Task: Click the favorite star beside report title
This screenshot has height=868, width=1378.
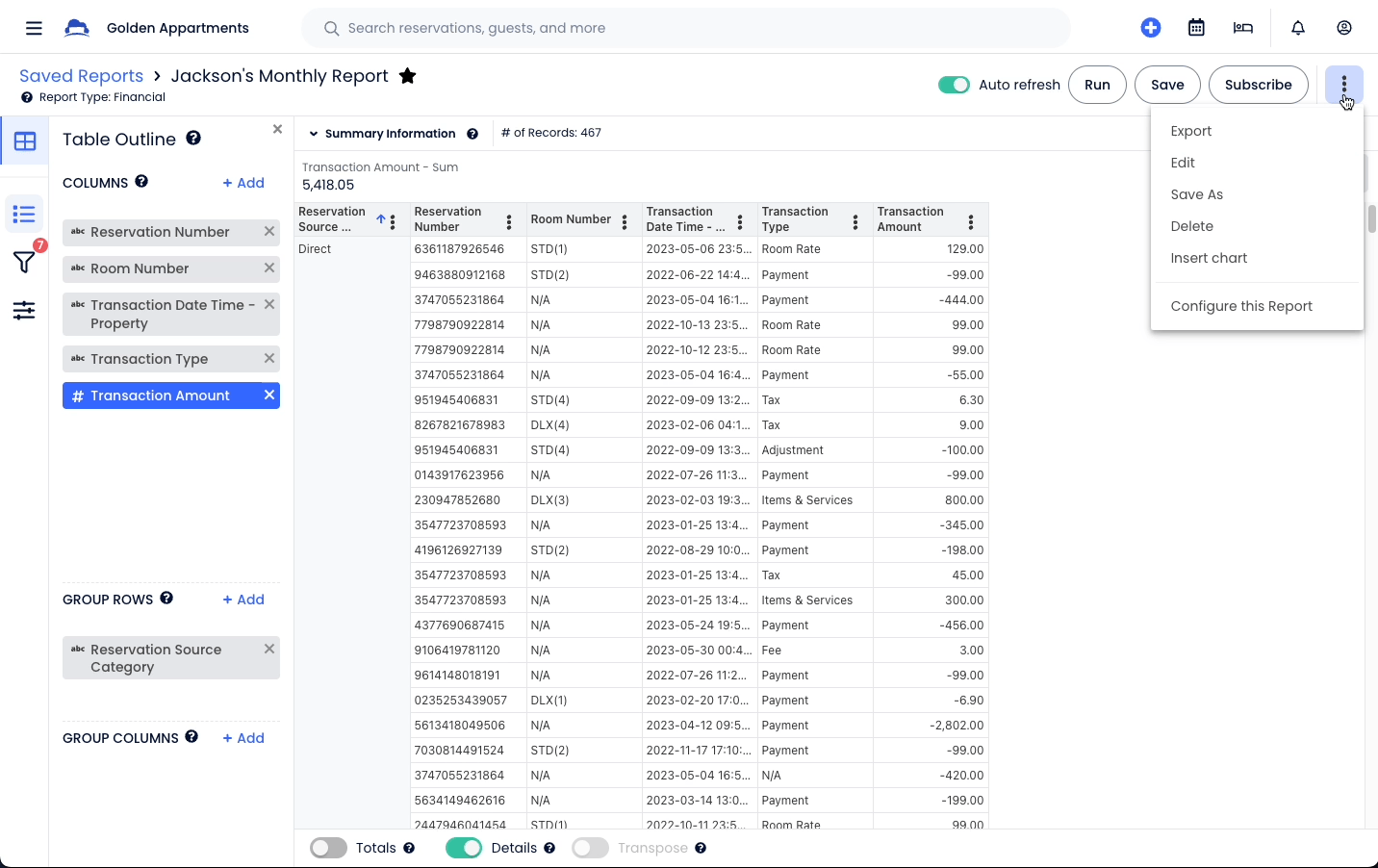Action: click(408, 76)
